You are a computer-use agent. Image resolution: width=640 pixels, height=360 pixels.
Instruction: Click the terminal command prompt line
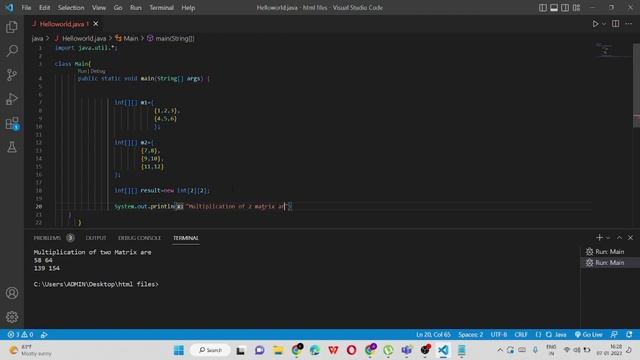[x=96, y=284]
